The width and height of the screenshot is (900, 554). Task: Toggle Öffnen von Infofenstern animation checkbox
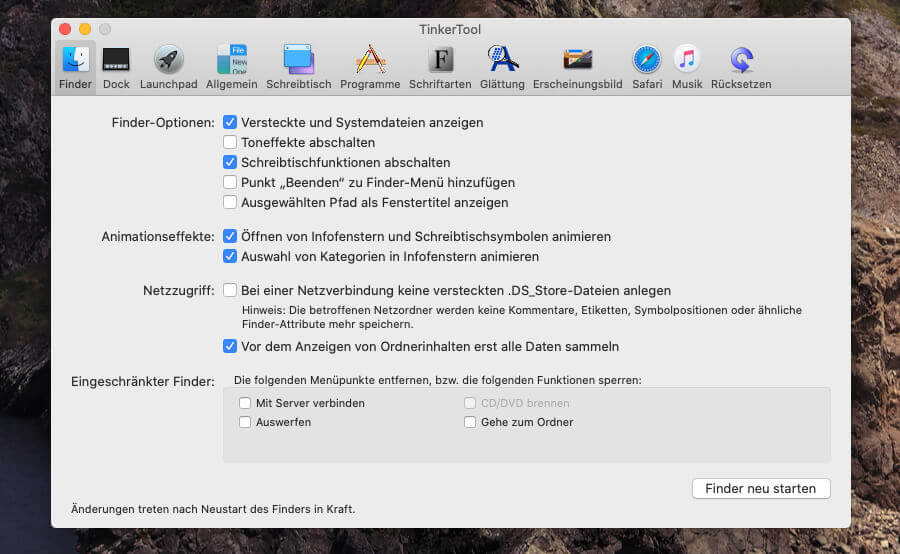230,236
